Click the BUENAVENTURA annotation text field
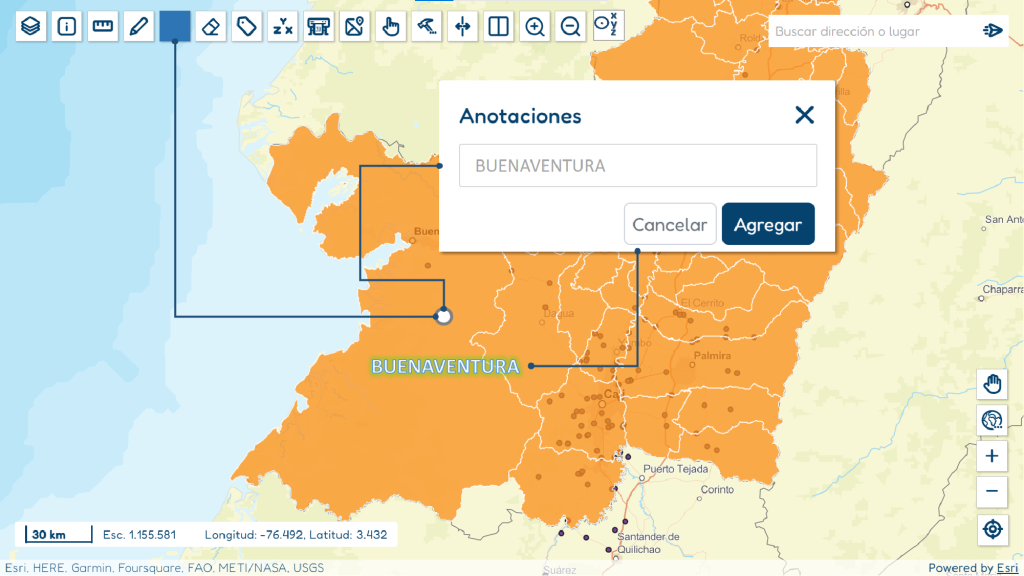The width and height of the screenshot is (1024, 576). pos(637,165)
